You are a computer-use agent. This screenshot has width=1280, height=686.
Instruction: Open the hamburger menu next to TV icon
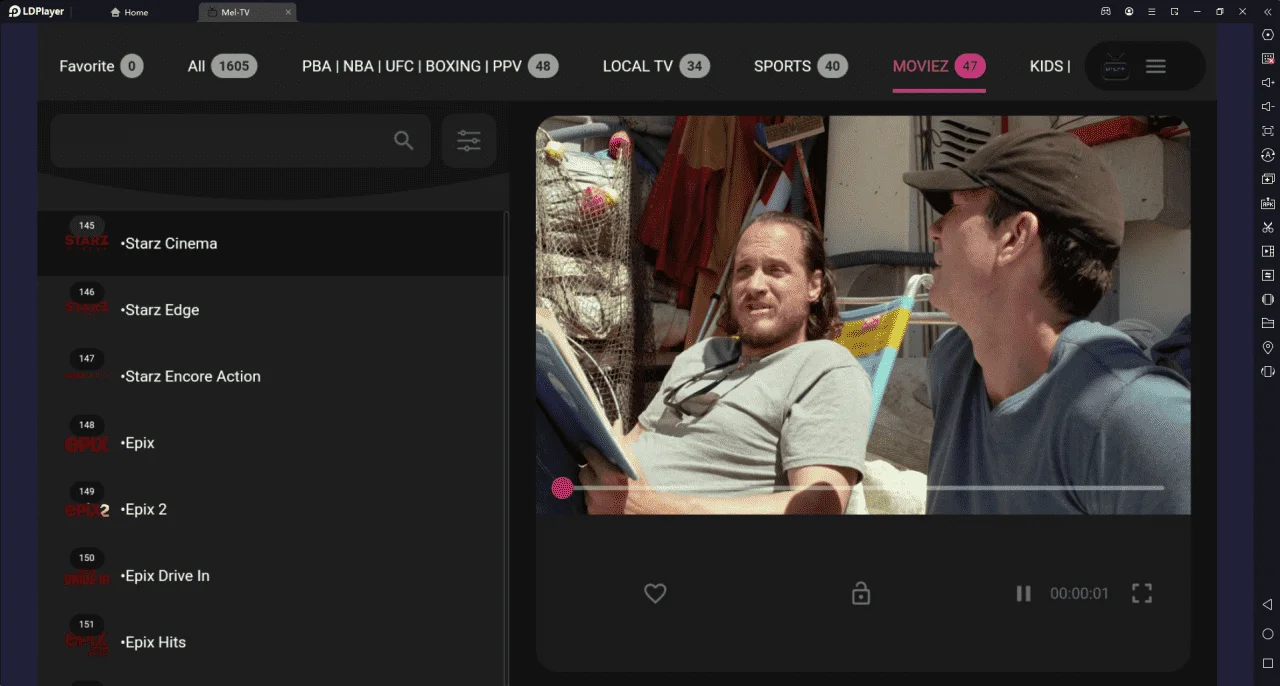tap(1156, 66)
